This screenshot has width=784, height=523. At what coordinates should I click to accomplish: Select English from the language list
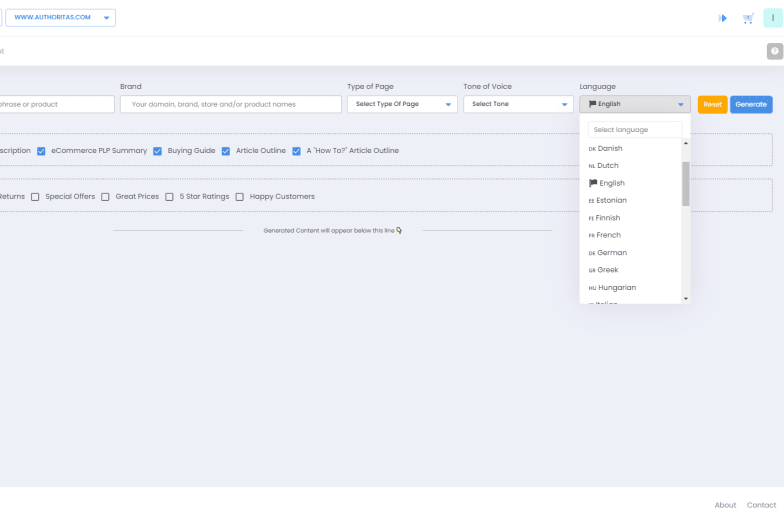pyautogui.click(x=630, y=183)
